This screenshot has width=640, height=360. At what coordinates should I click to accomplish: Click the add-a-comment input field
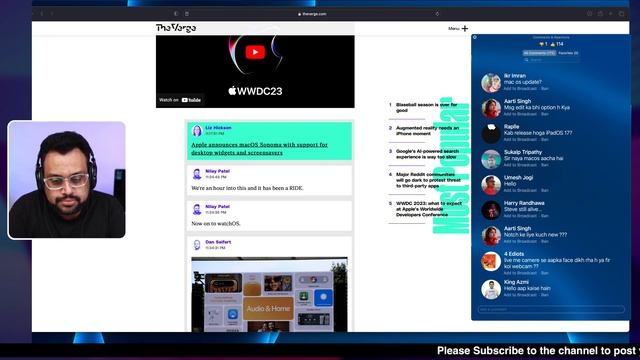click(551, 309)
